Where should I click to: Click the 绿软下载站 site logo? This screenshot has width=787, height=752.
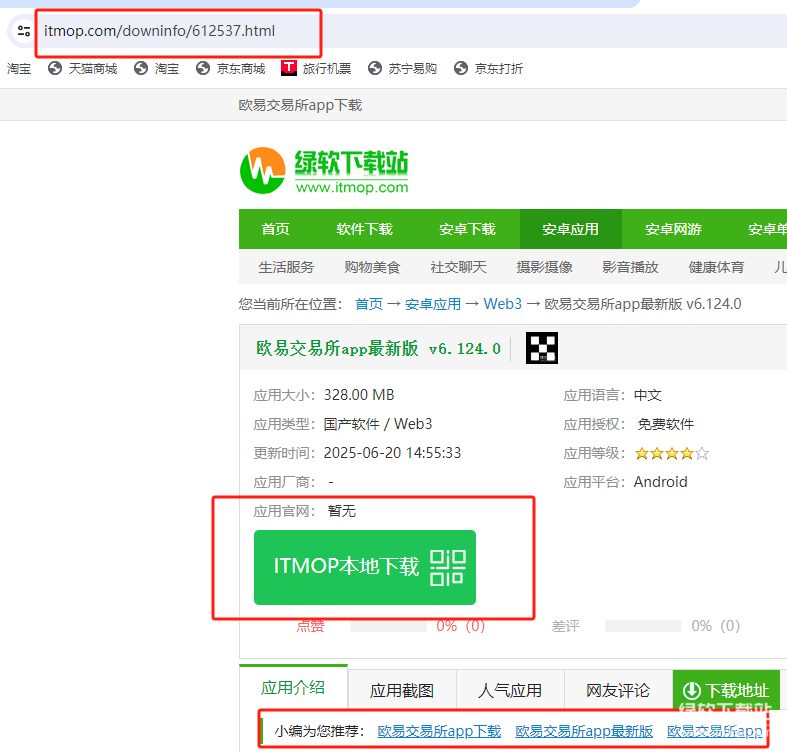coord(324,171)
